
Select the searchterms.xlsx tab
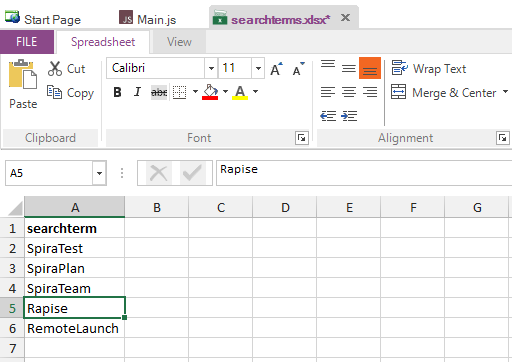click(x=280, y=20)
